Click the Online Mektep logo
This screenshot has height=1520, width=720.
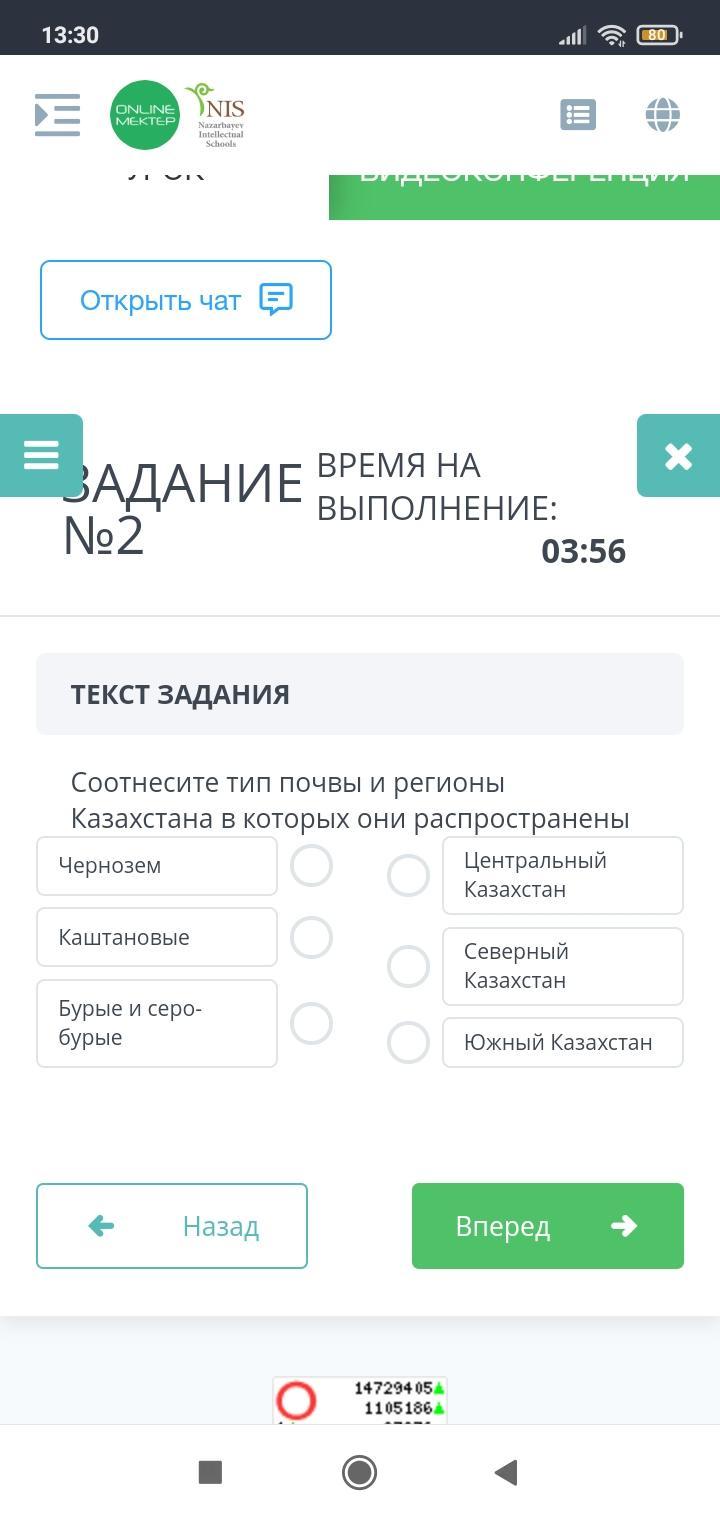145,115
